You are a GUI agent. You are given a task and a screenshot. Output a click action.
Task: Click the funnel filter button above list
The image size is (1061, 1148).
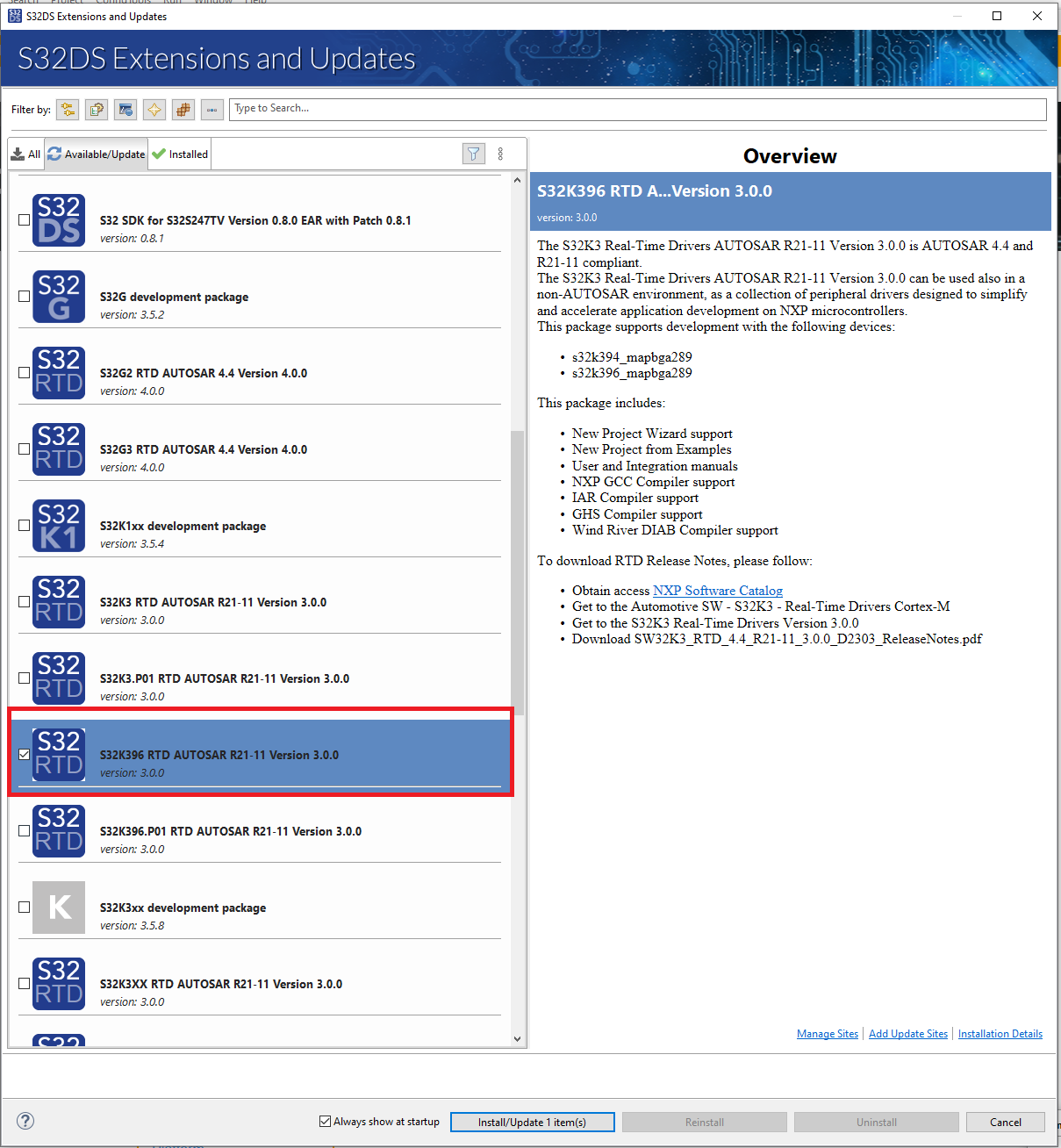pos(473,154)
